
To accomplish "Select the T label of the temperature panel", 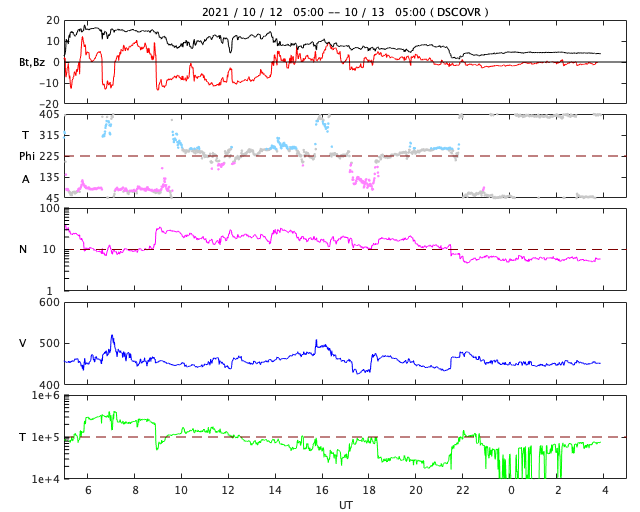I will coord(23,437).
